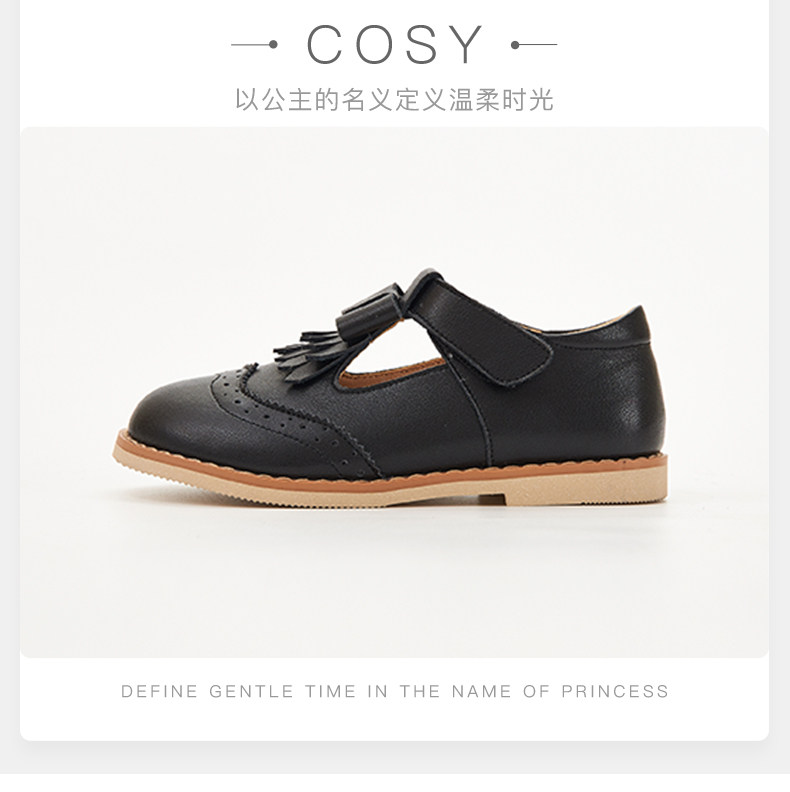
Task: Click the left decorative line beside COSY
Action: click(255, 45)
